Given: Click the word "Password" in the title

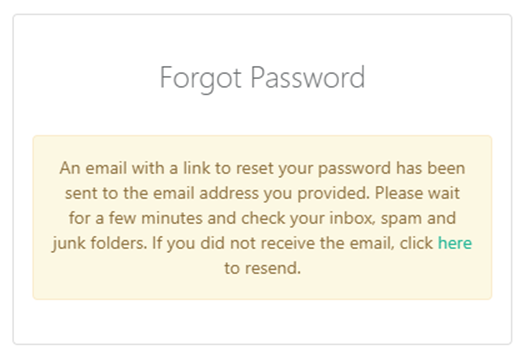Looking at the screenshot, I should click(x=308, y=78).
